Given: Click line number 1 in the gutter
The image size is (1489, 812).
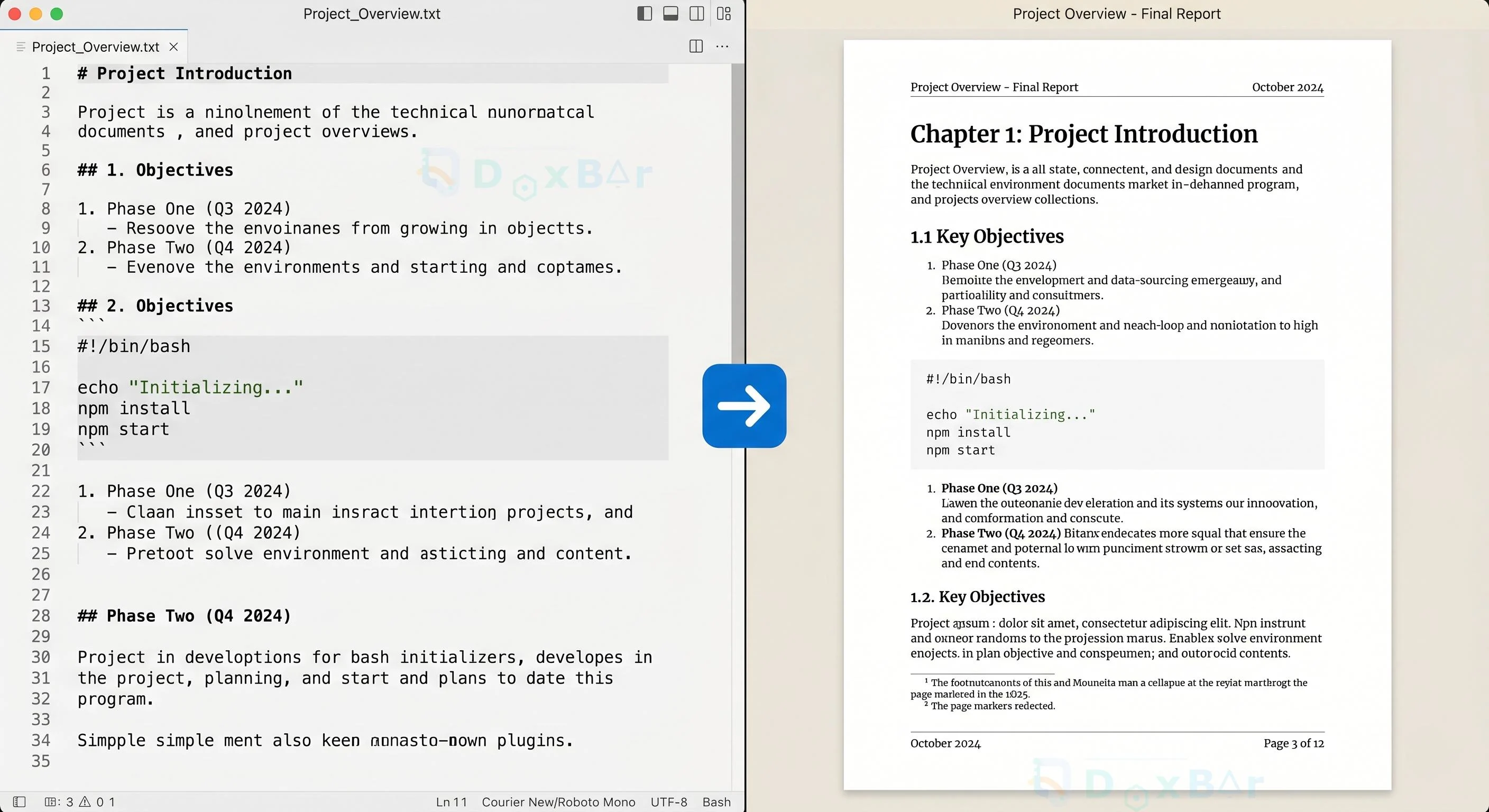Looking at the screenshot, I should coord(45,73).
